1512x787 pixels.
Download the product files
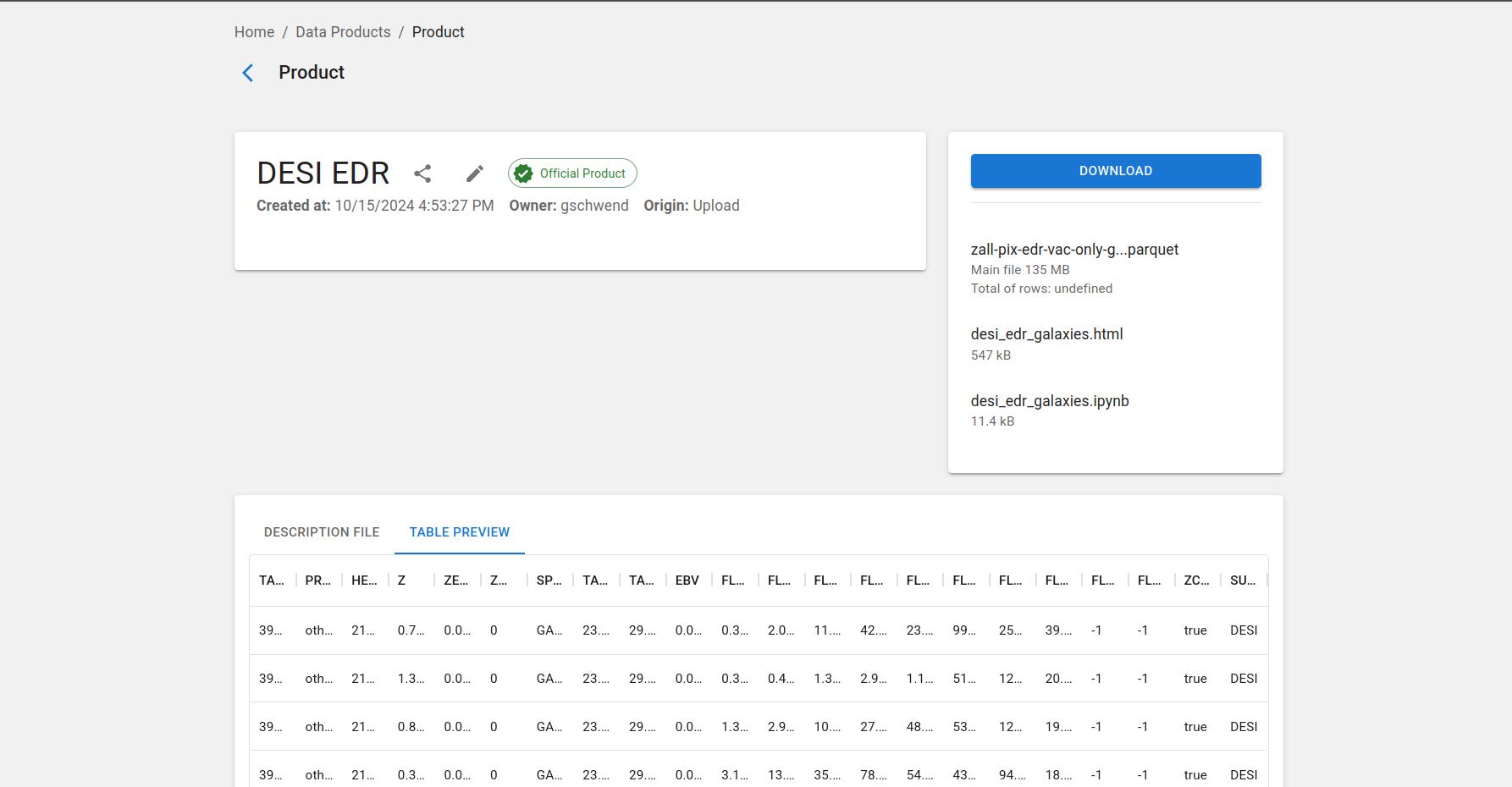coord(1116,171)
